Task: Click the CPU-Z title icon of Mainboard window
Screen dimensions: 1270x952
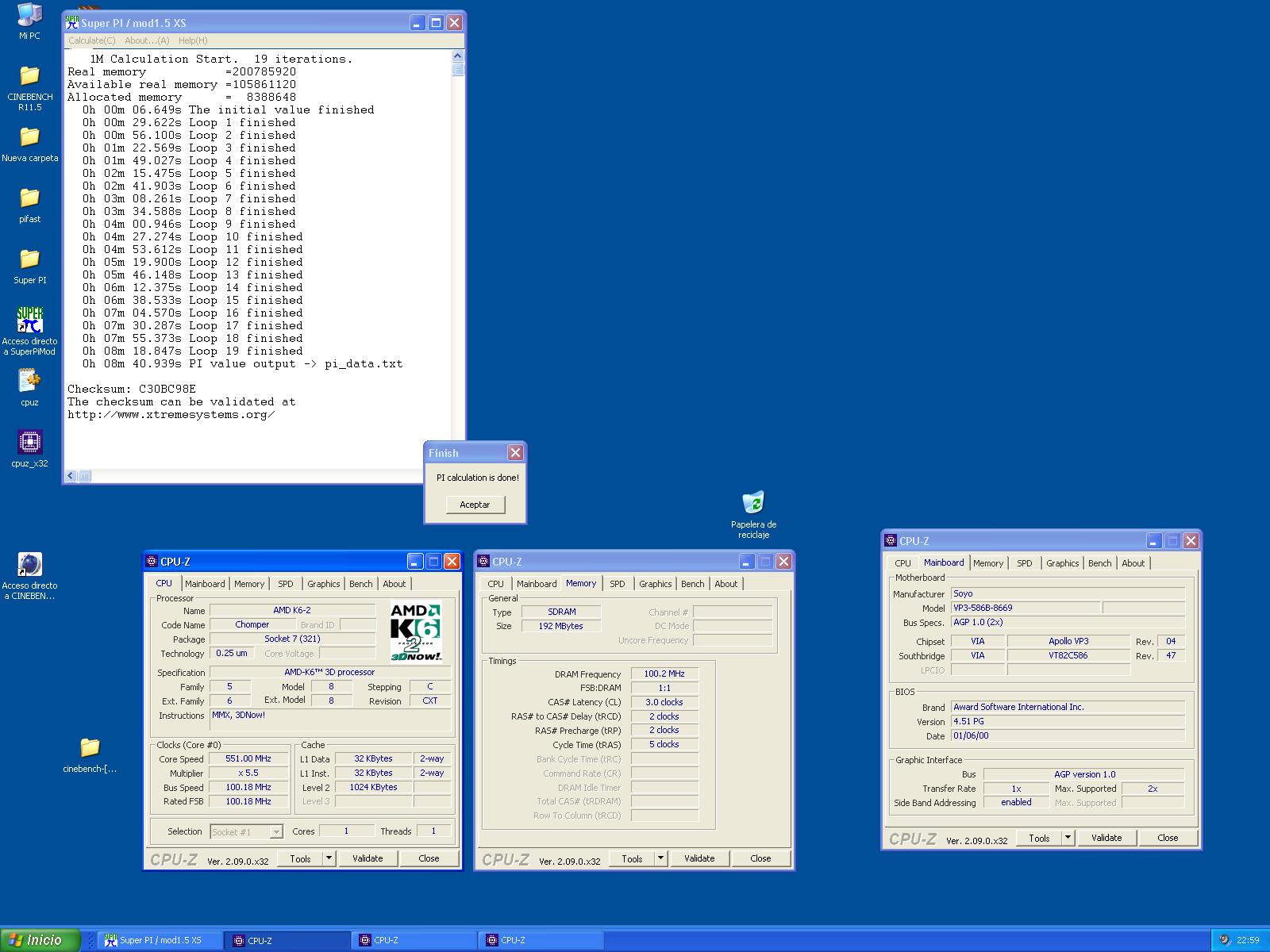Action: point(891,540)
